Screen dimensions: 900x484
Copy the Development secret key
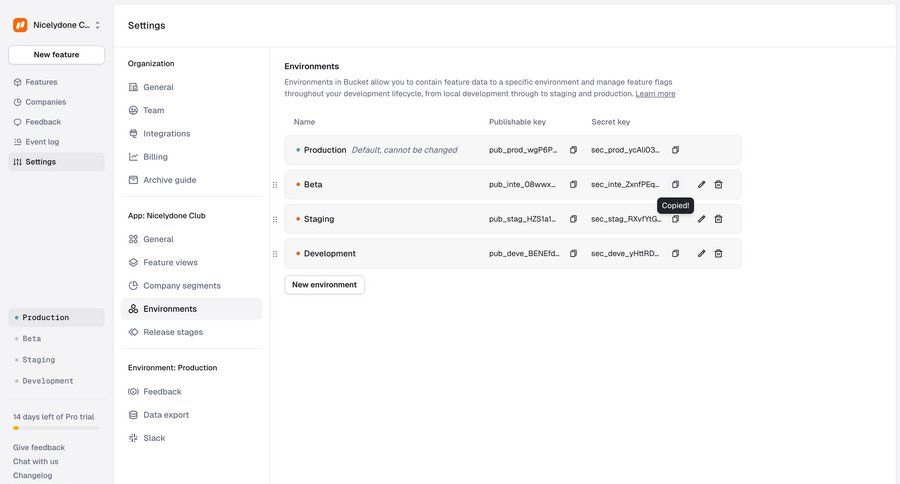click(x=675, y=253)
